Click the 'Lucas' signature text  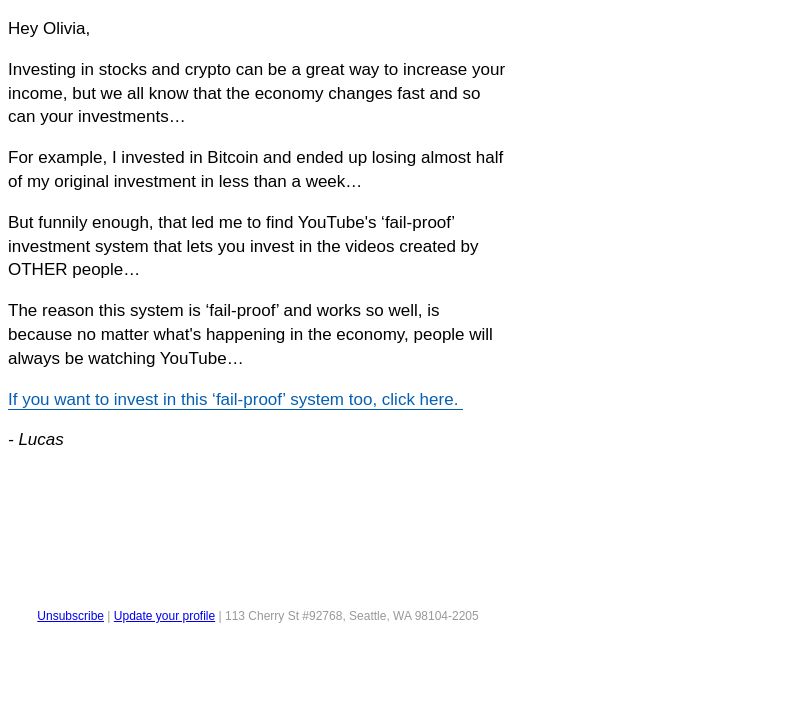(x=41, y=439)
